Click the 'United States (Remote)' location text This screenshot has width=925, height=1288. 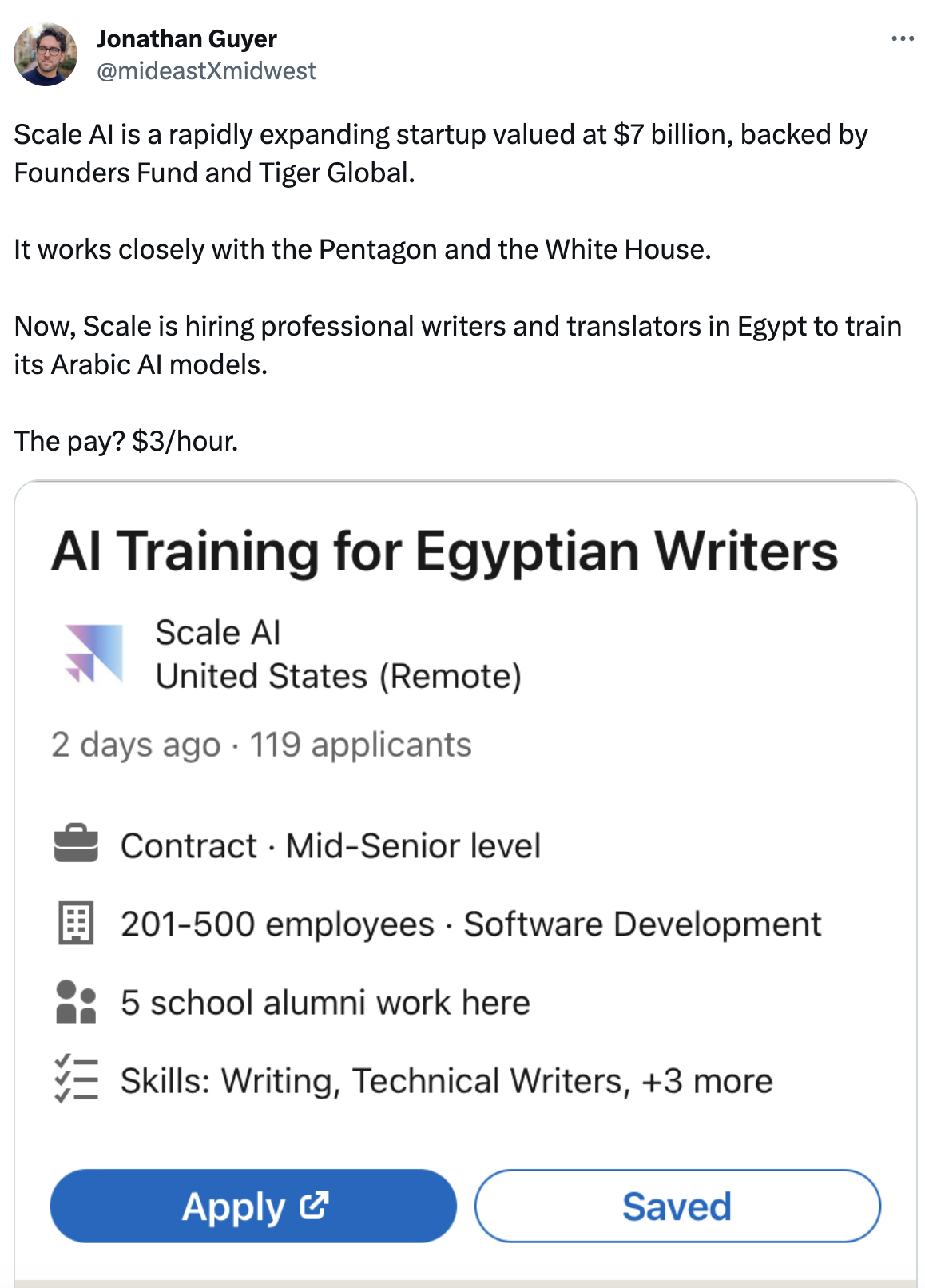pyautogui.click(x=339, y=676)
